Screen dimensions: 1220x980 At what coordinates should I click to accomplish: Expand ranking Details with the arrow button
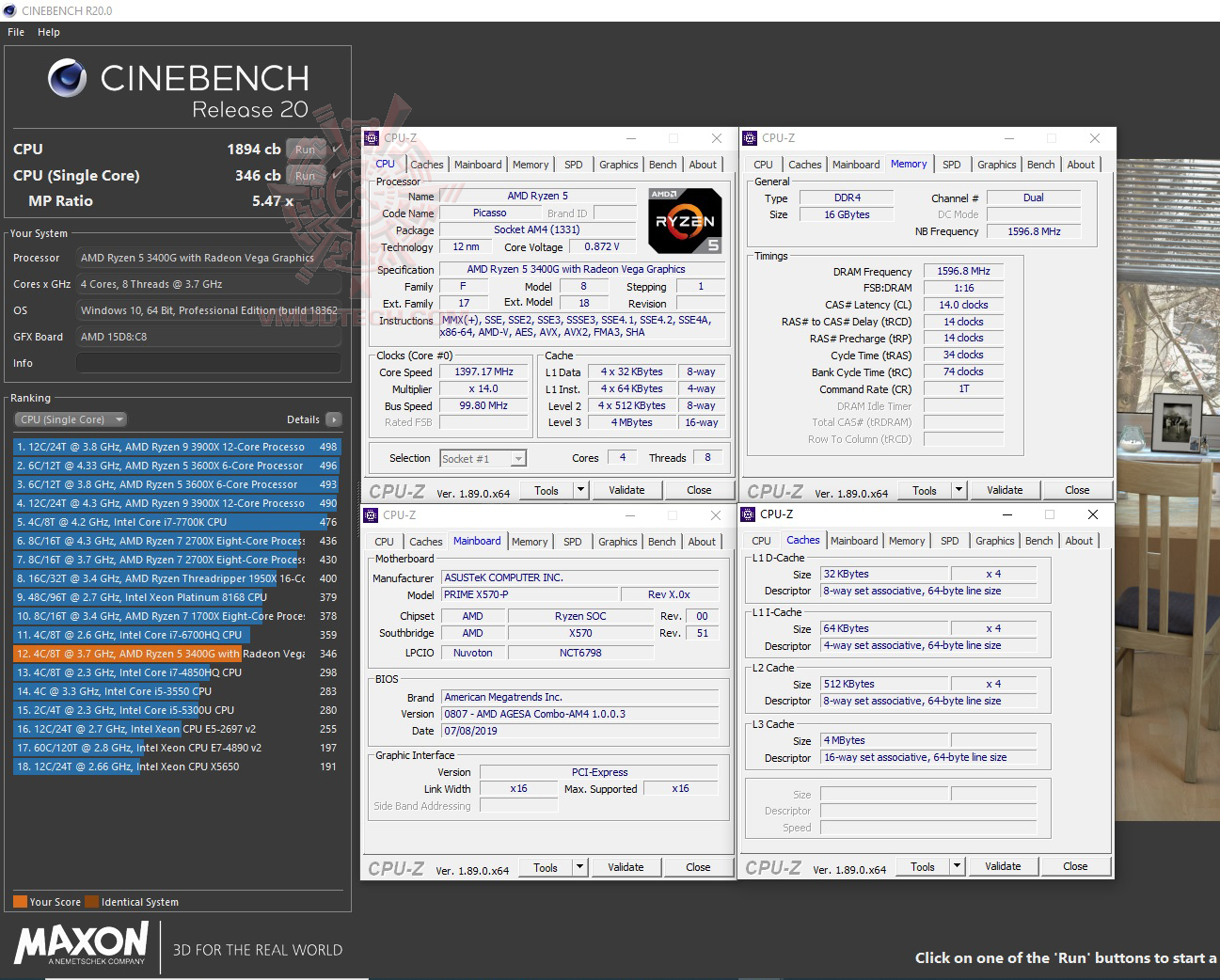pyautogui.click(x=334, y=419)
